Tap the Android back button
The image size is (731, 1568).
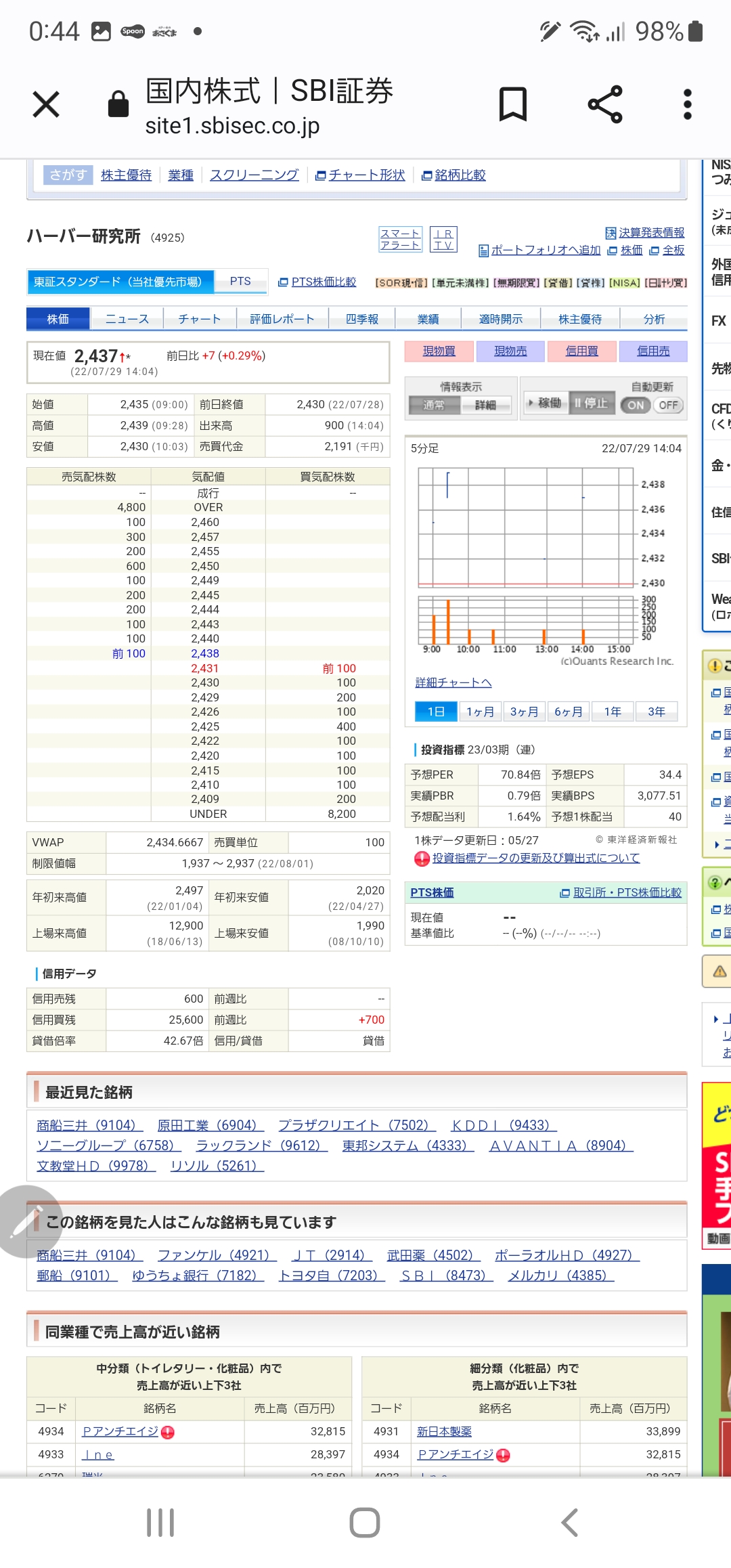(570, 1523)
